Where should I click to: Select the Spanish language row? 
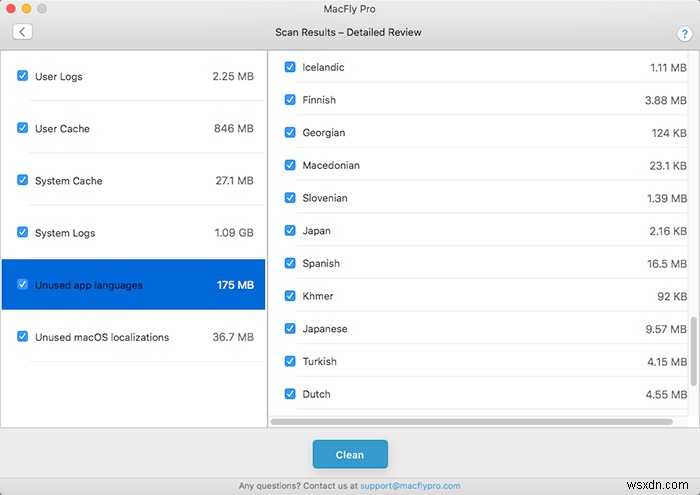click(x=480, y=264)
